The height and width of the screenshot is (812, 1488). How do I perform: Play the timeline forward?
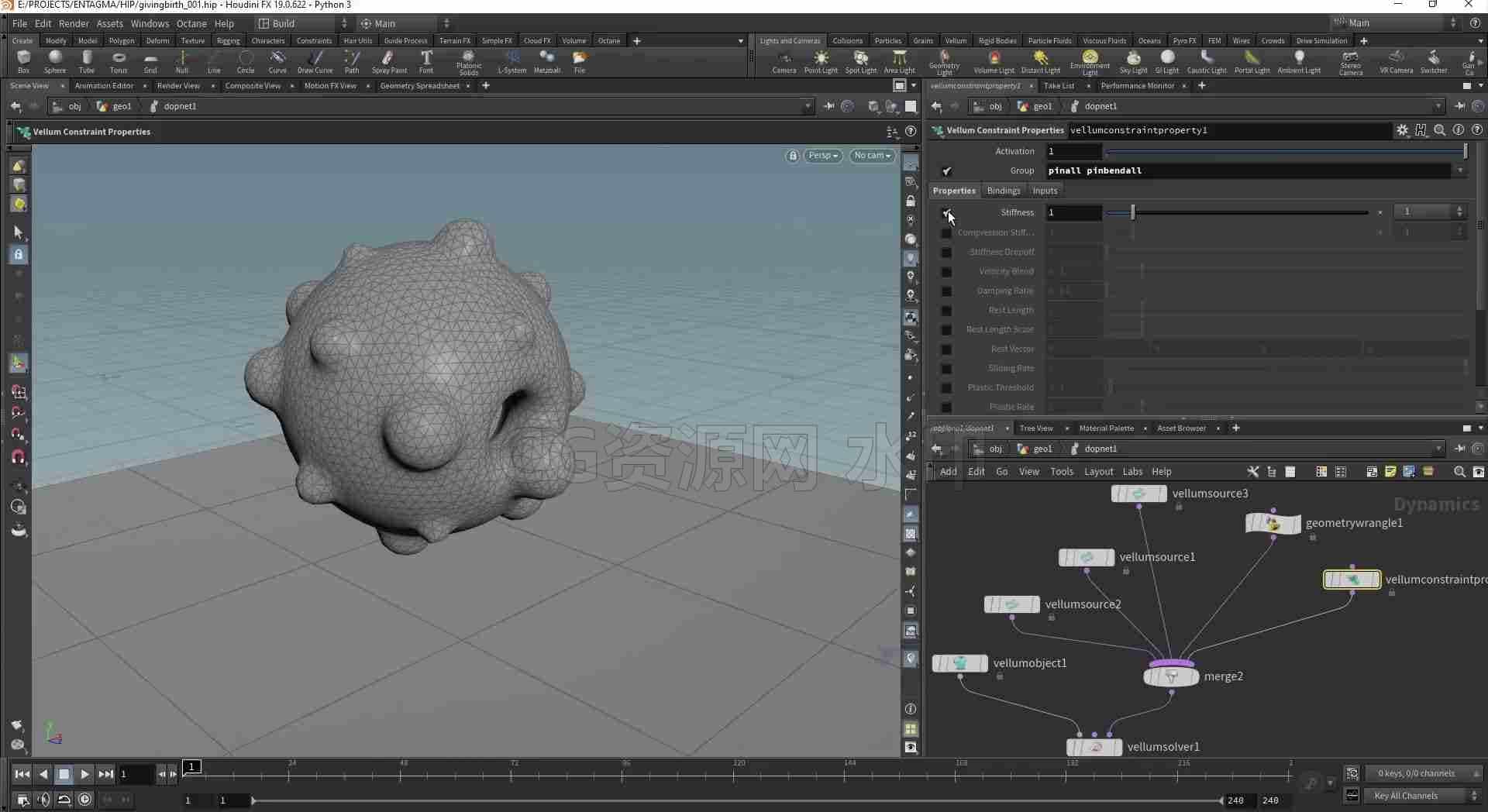pos(84,773)
